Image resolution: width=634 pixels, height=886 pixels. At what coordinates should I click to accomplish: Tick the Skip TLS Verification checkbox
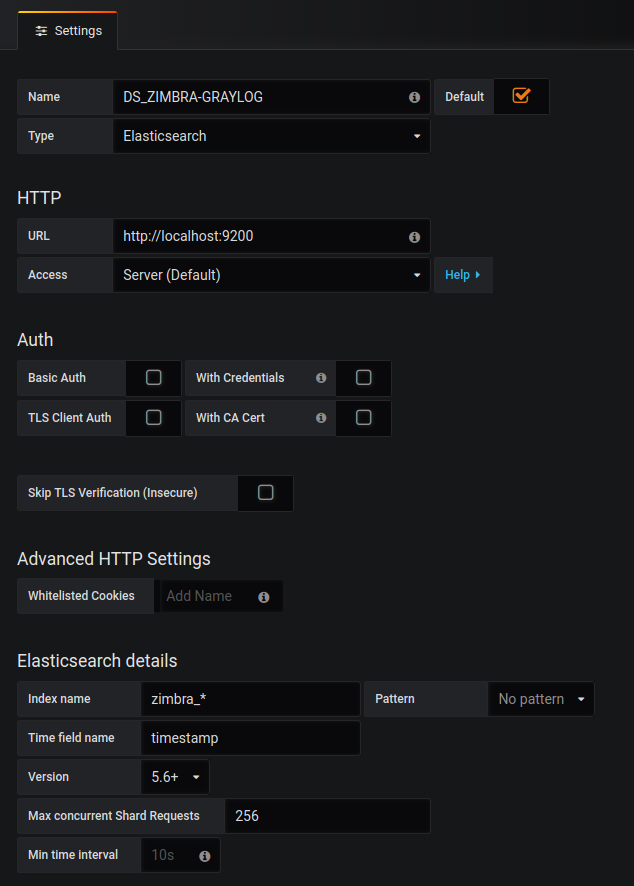point(266,492)
